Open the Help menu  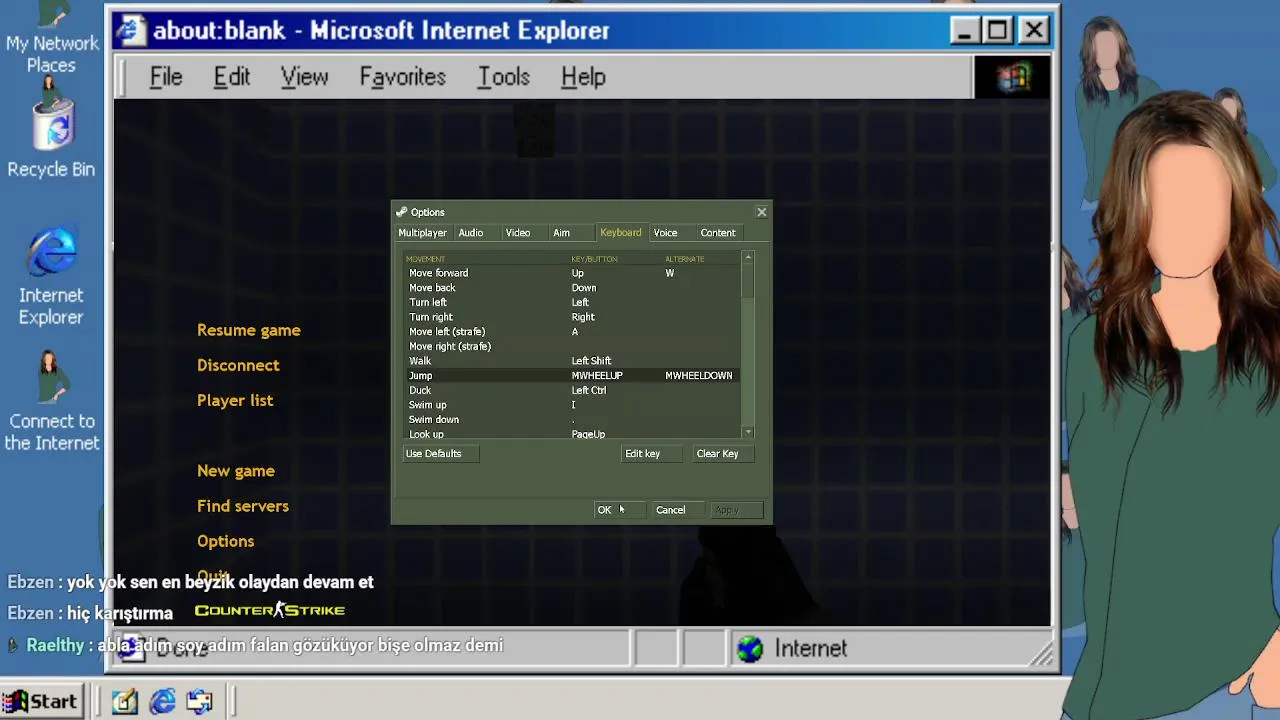click(583, 77)
